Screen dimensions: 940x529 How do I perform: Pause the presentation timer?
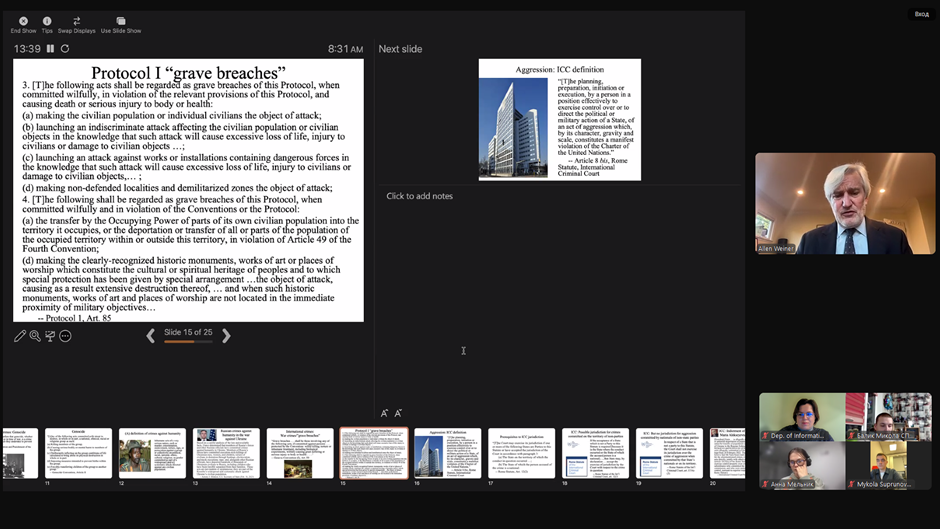click(x=50, y=49)
